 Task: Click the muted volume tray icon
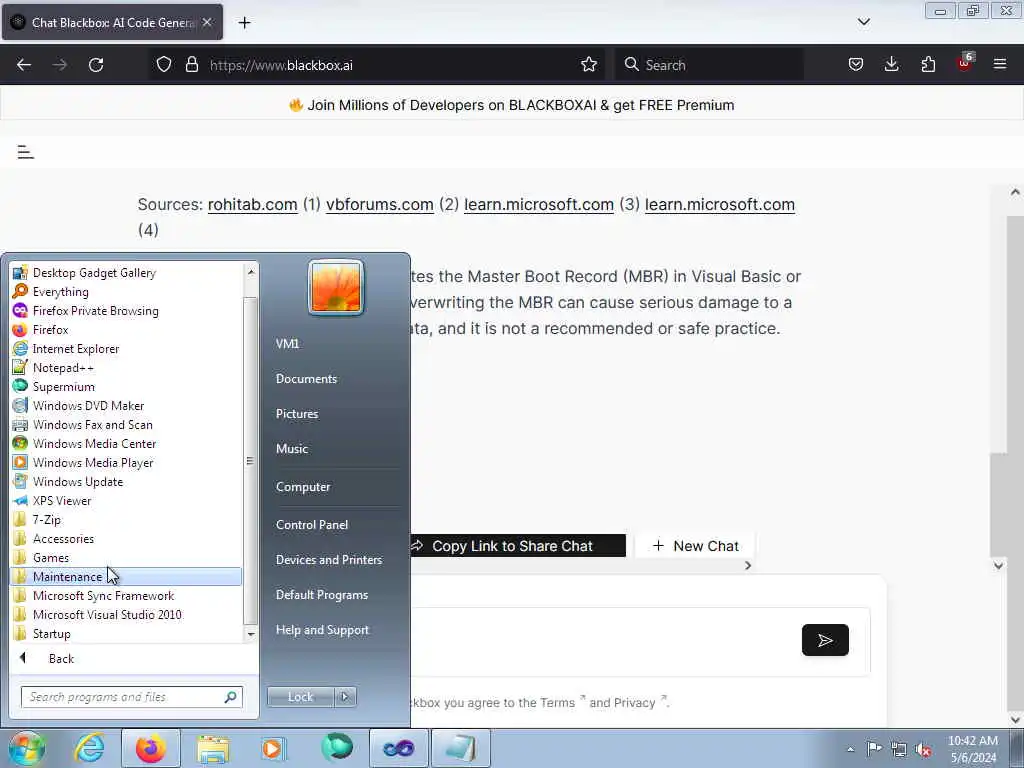[x=923, y=749]
